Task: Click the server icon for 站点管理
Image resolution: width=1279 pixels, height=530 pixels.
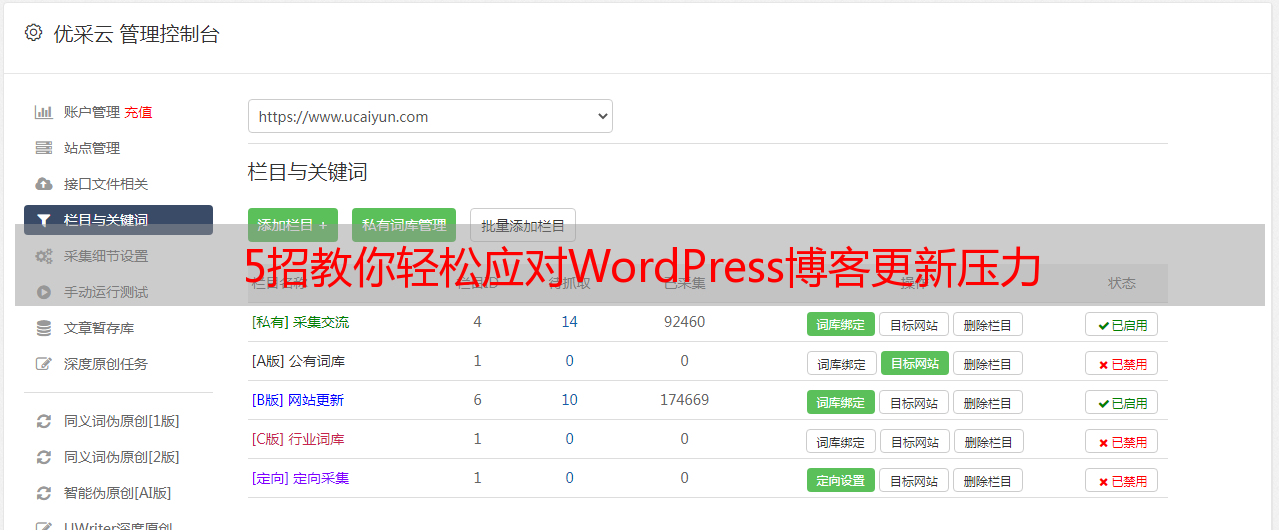Action: pos(44,148)
